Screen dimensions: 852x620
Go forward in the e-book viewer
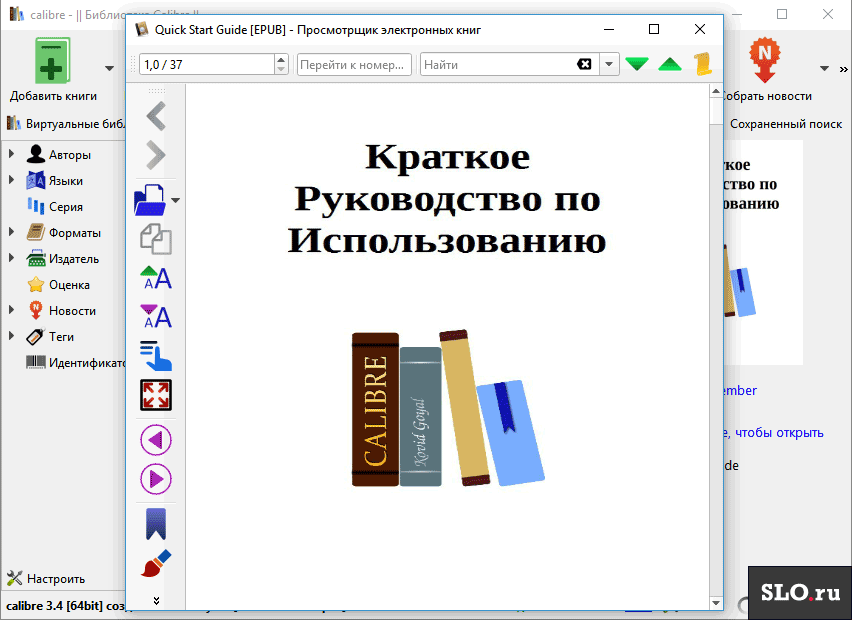156,155
